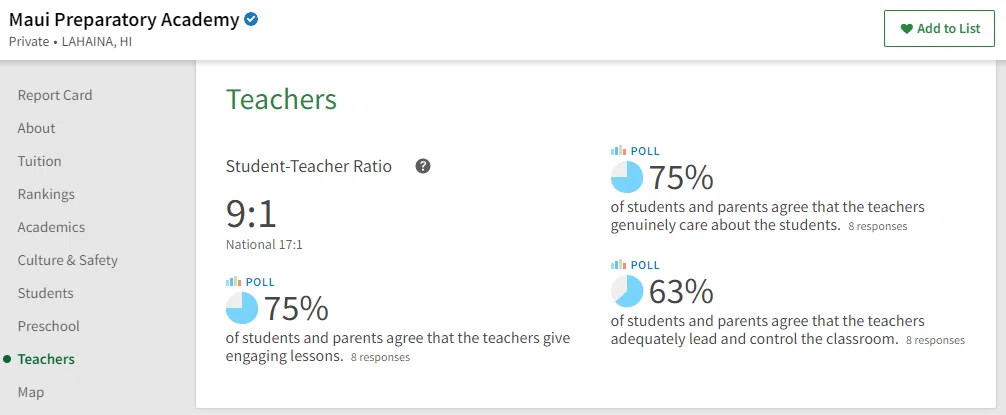
Task: Navigate to Academics section
Action: point(51,227)
